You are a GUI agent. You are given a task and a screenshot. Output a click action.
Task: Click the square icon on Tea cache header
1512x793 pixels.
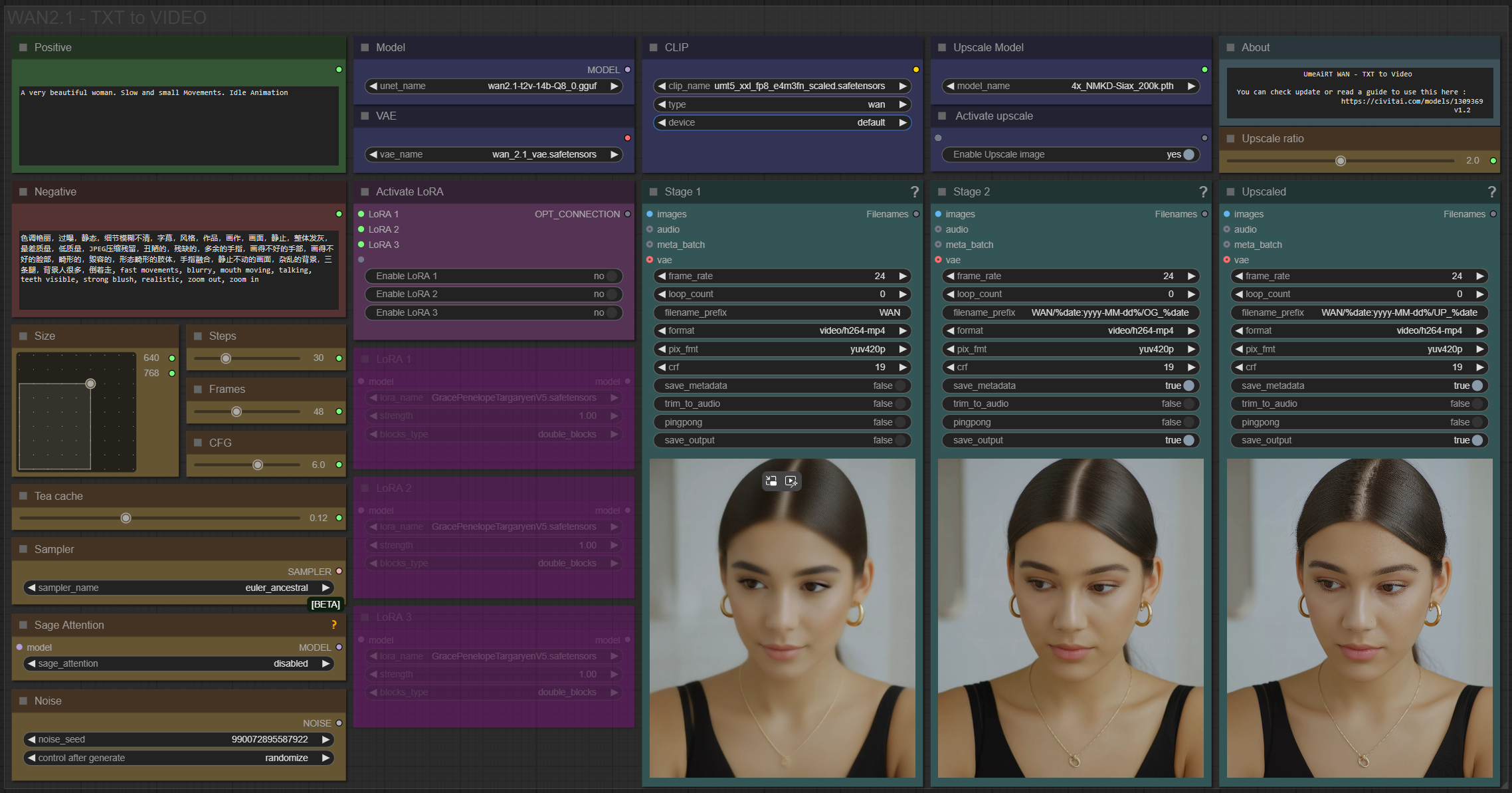click(23, 496)
